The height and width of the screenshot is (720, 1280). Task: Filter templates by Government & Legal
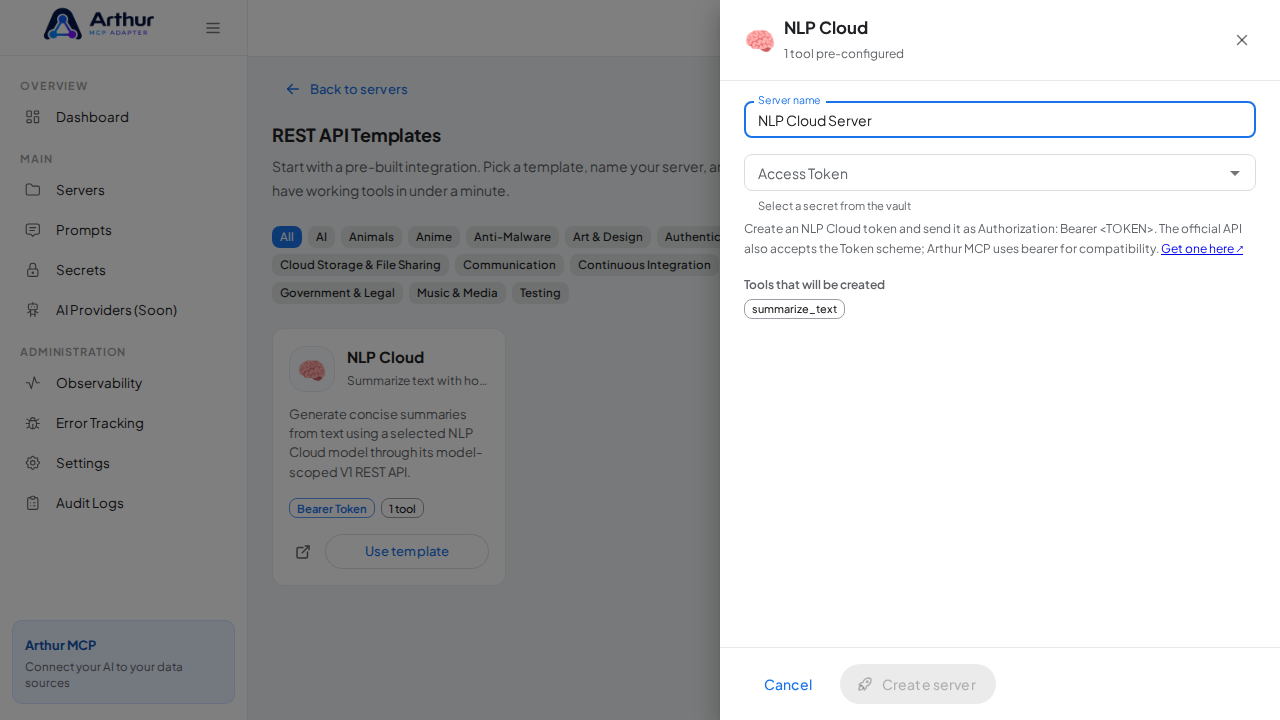337,293
